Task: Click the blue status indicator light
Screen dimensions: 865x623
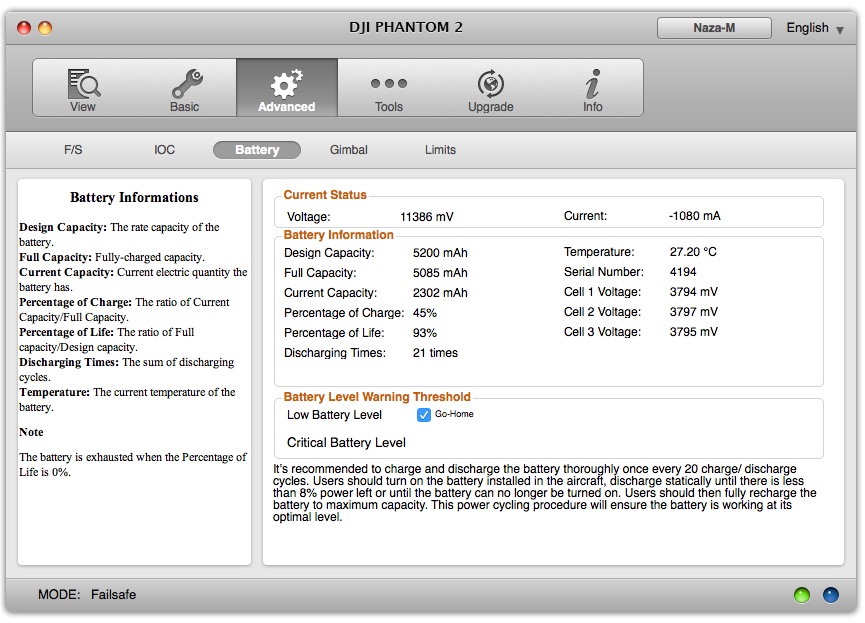Action: (x=831, y=595)
